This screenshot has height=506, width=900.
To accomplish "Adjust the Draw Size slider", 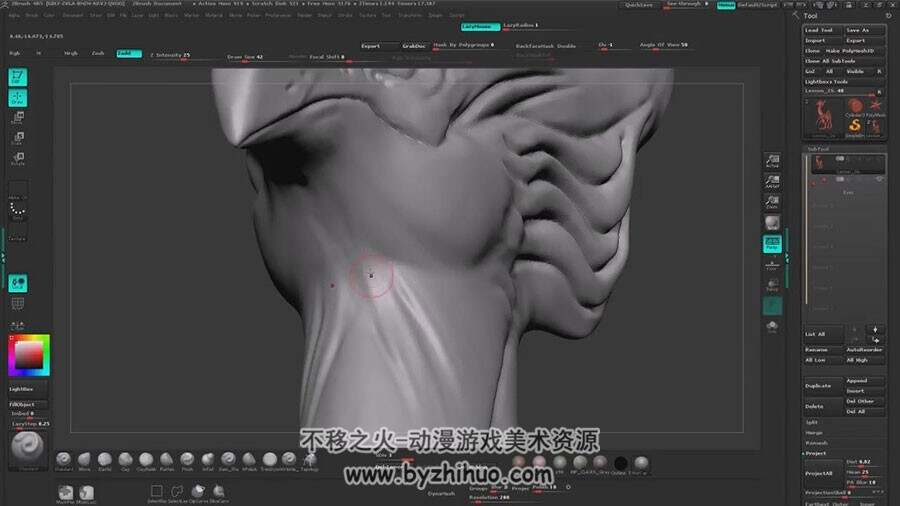I will click(257, 57).
